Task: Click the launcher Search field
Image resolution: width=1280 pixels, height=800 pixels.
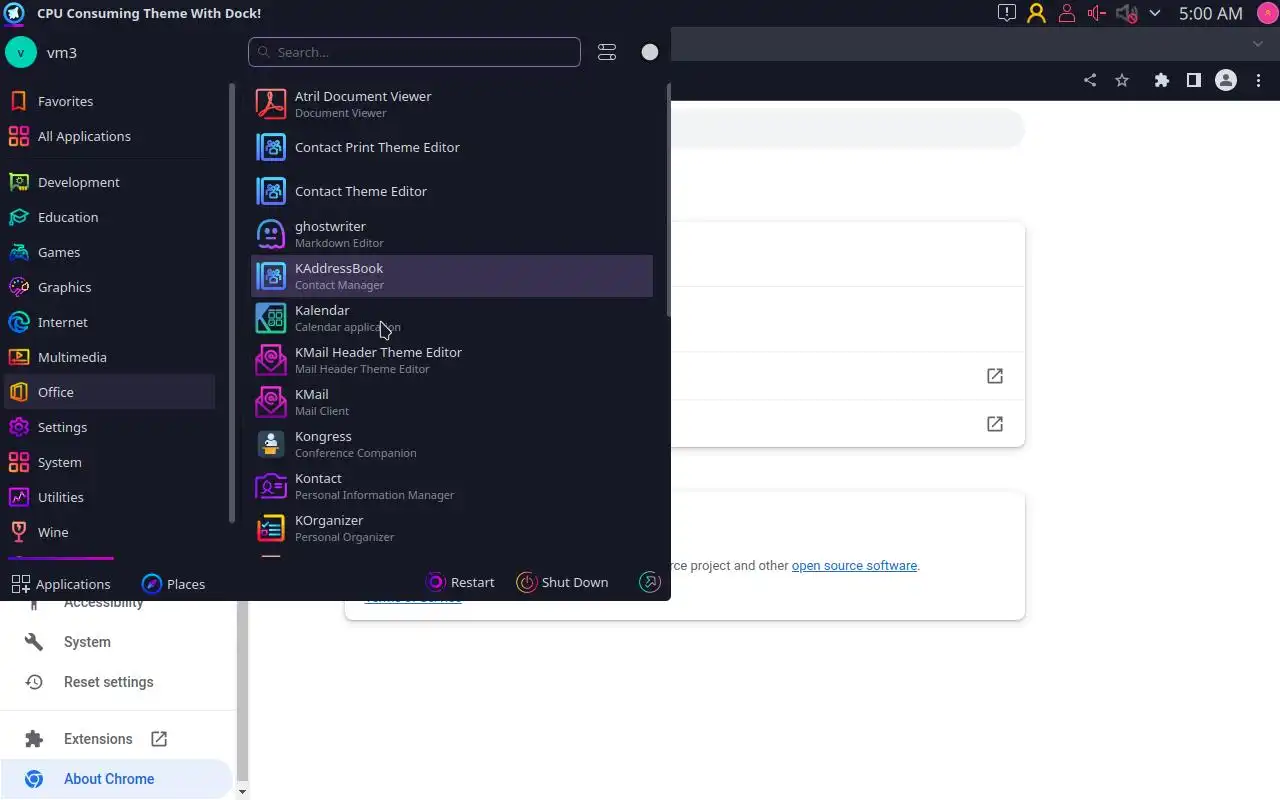Action: point(414,52)
